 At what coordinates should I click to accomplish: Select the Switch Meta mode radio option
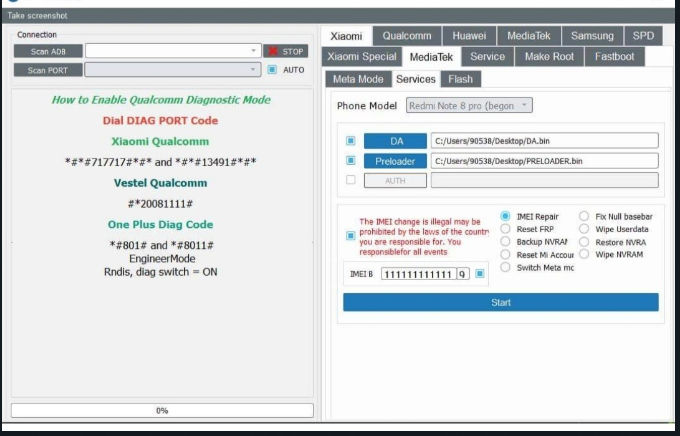tap(505, 267)
